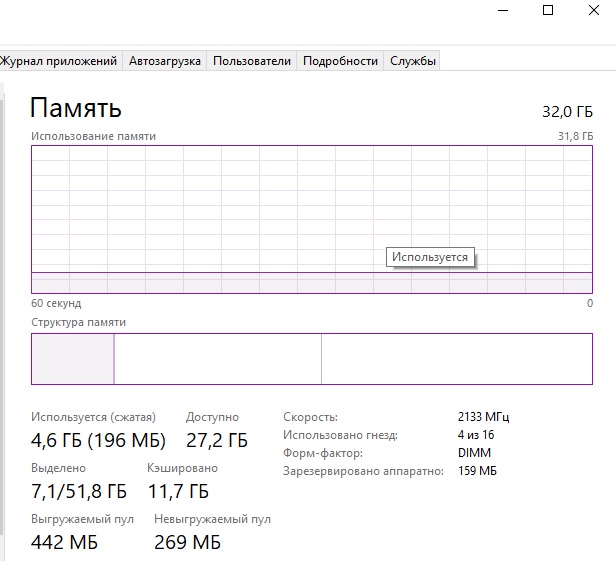Click the 4,6 ГБ (196 МБ) in-use value

98,440
